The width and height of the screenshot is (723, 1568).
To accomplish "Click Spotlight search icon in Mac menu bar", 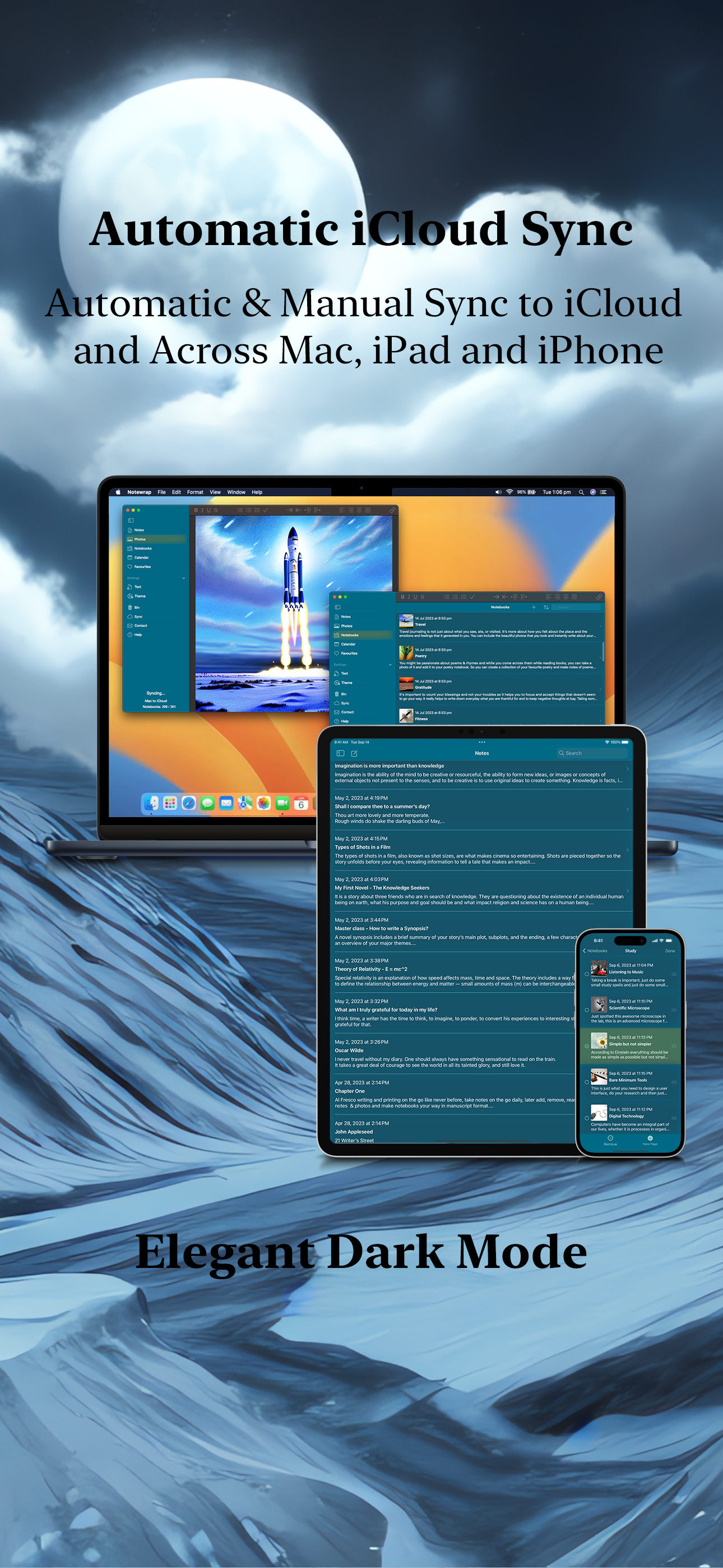I will [x=581, y=492].
